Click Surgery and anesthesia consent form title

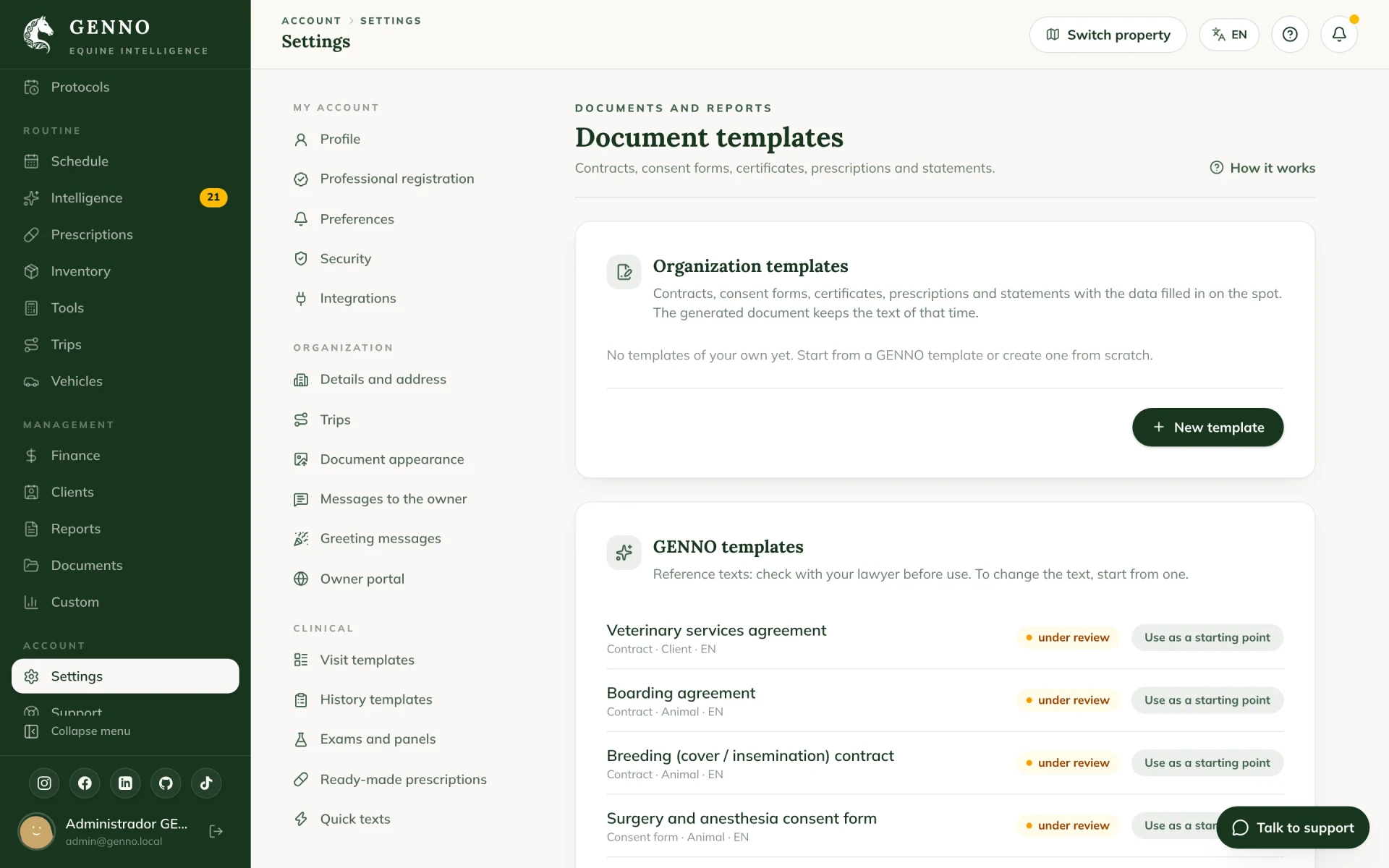(742, 818)
